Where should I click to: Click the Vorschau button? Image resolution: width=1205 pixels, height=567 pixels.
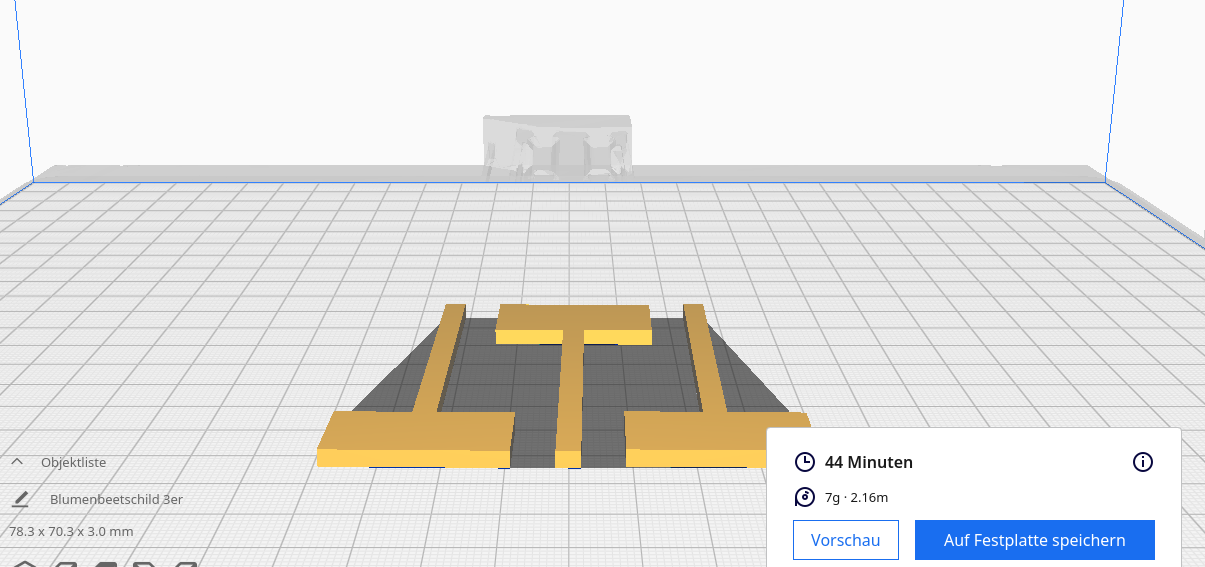coord(846,540)
